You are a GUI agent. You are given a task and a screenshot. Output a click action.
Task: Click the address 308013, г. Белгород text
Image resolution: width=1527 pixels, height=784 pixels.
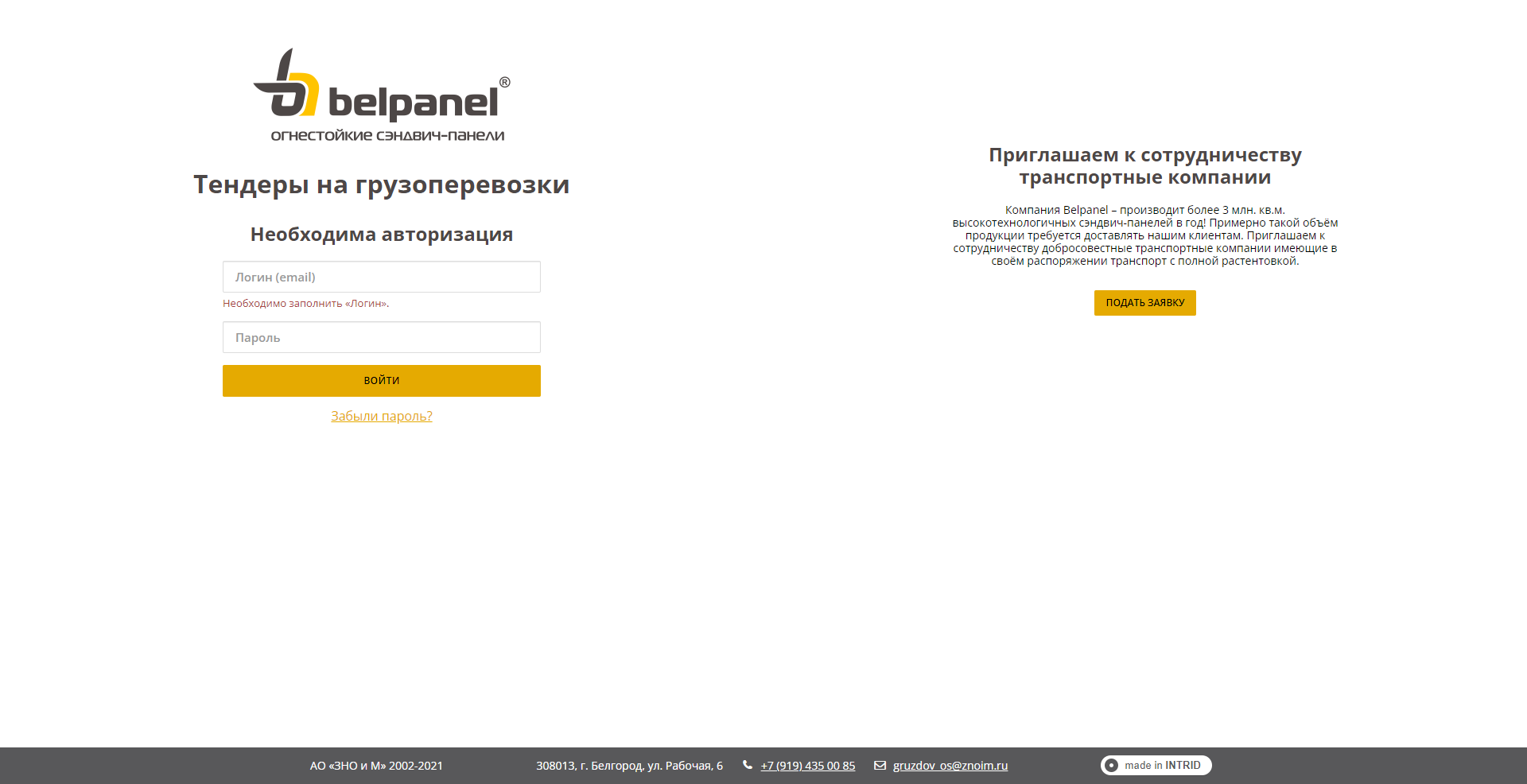click(x=630, y=766)
